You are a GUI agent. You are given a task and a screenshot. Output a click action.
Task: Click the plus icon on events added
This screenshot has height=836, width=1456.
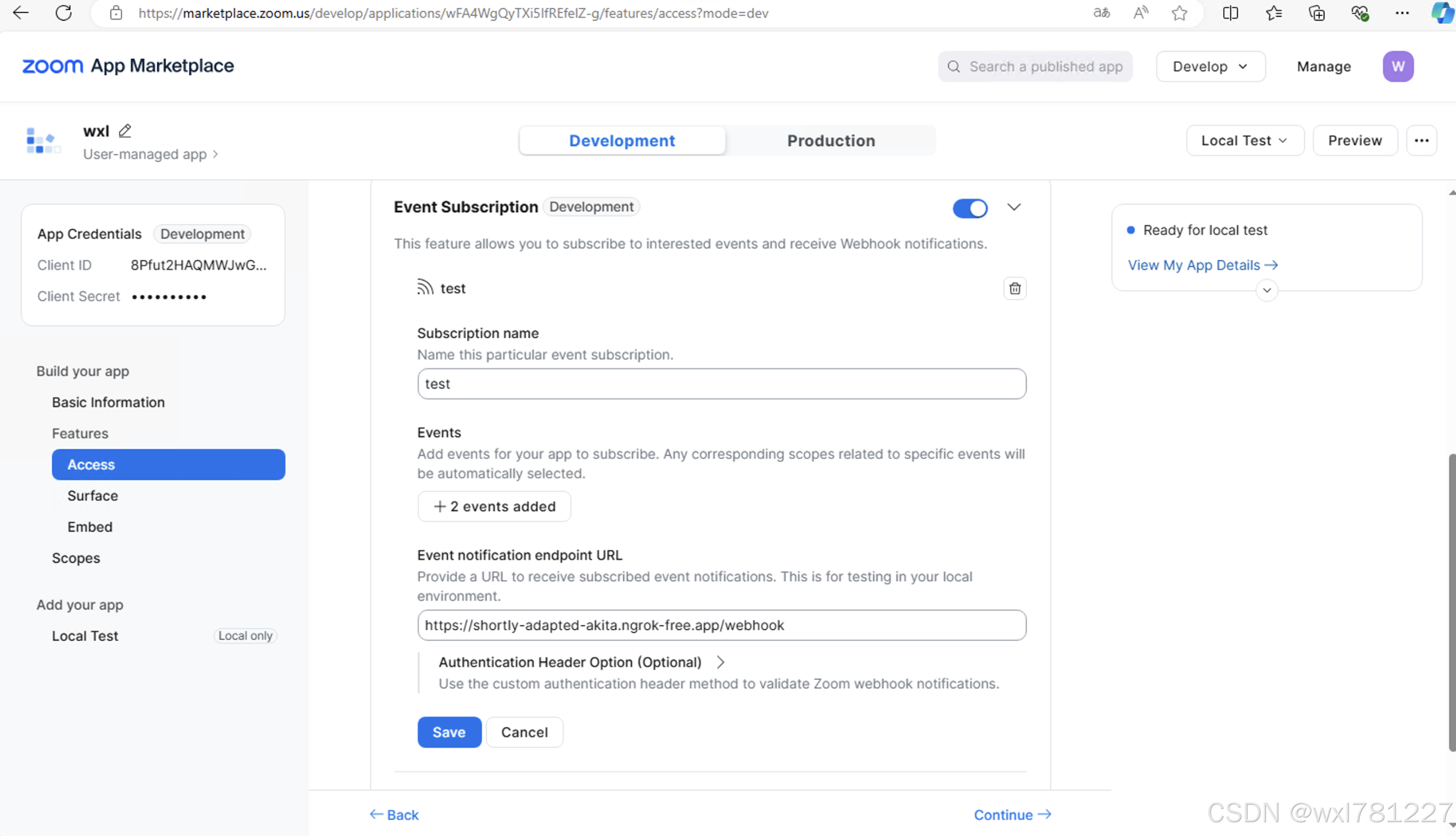pyautogui.click(x=440, y=506)
